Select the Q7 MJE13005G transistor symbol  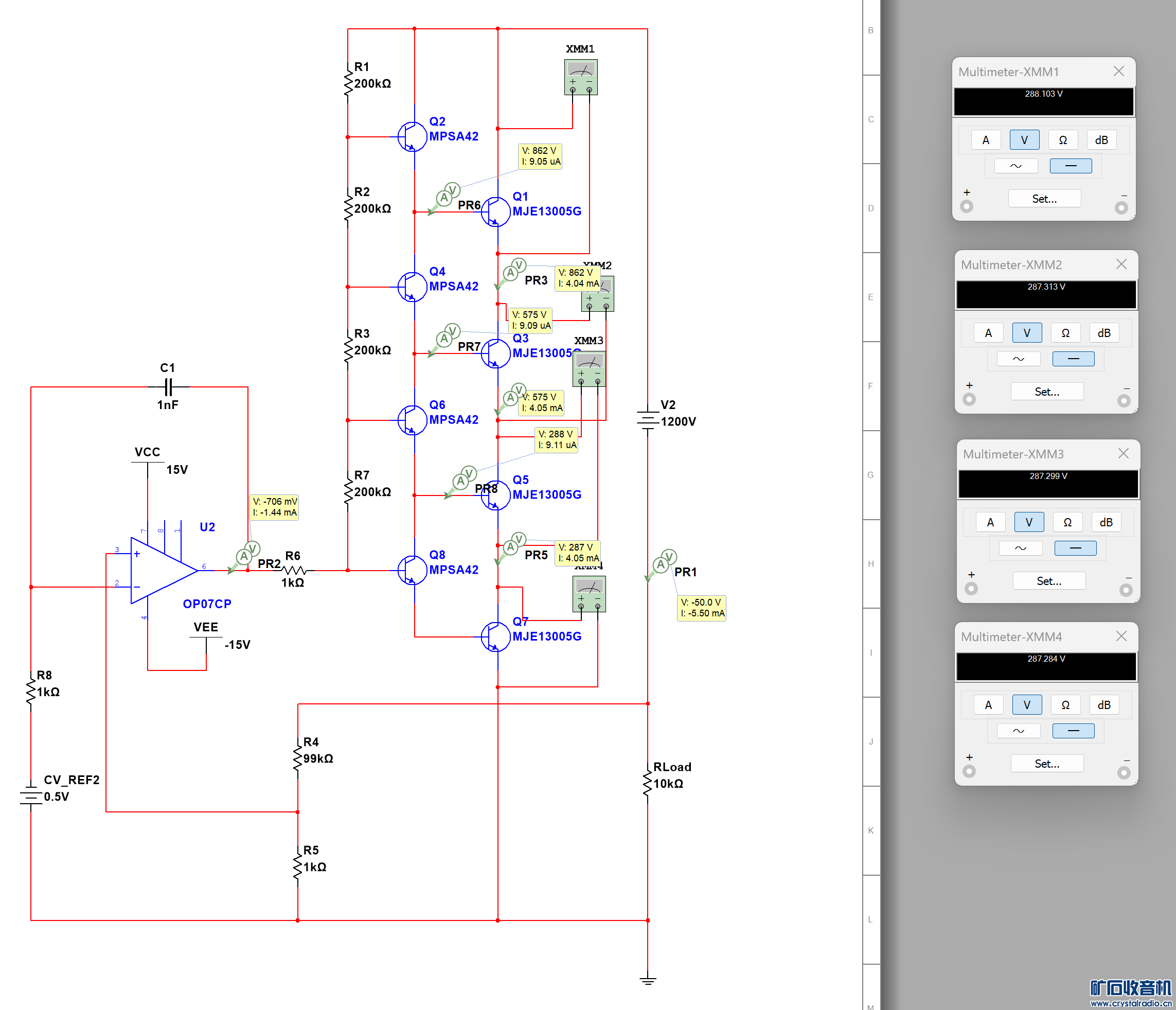coord(495,636)
